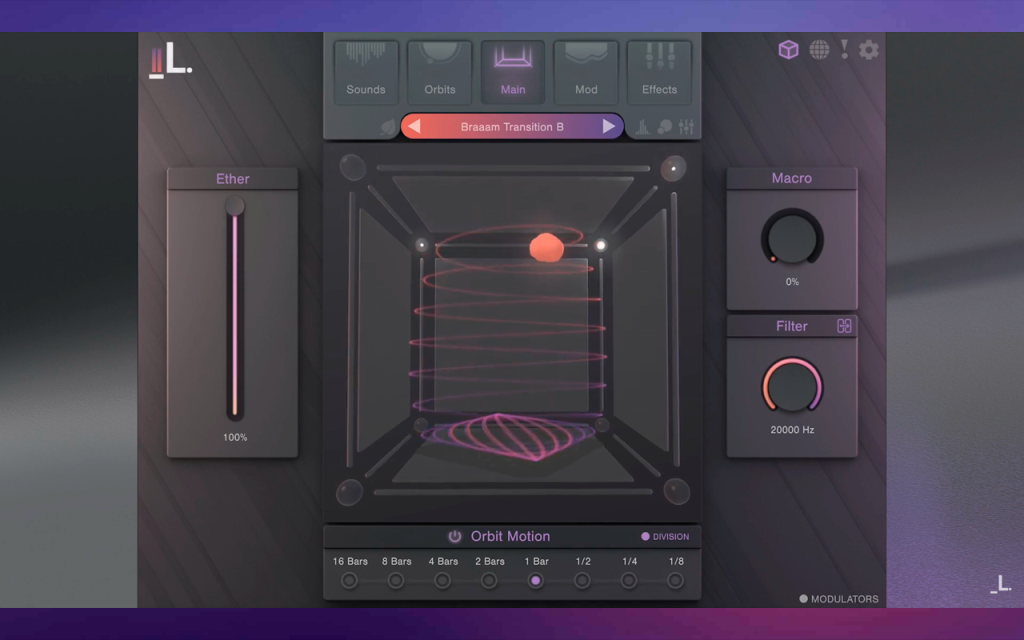The image size is (1024, 640).
Task: Open the Braaam Transition B preset list
Action: pos(512,127)
